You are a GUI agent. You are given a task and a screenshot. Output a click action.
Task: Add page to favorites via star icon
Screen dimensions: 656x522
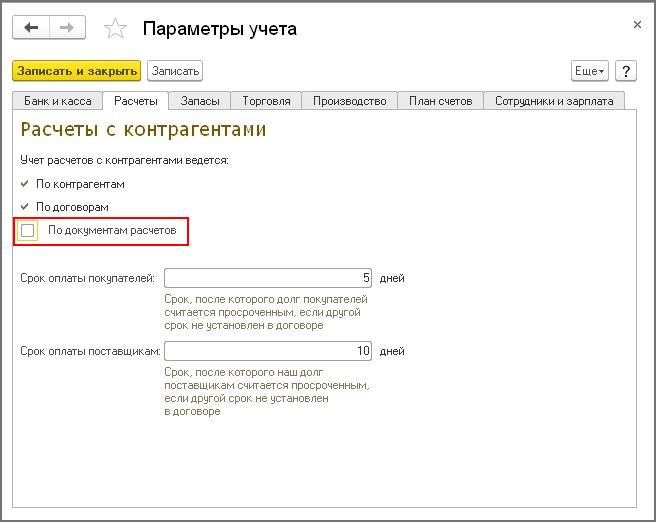(115, 29)
